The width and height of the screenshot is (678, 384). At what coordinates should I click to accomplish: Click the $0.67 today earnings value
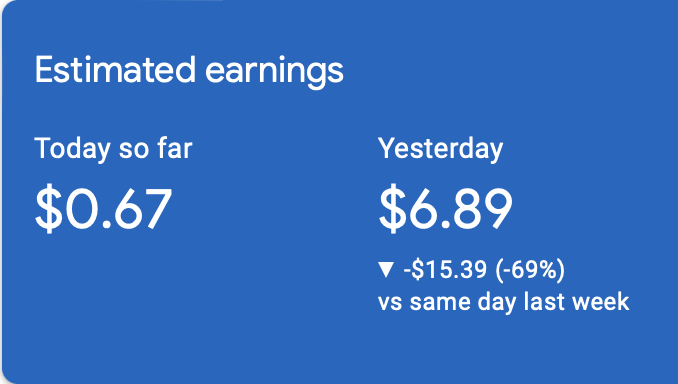[x=103, y=208]
